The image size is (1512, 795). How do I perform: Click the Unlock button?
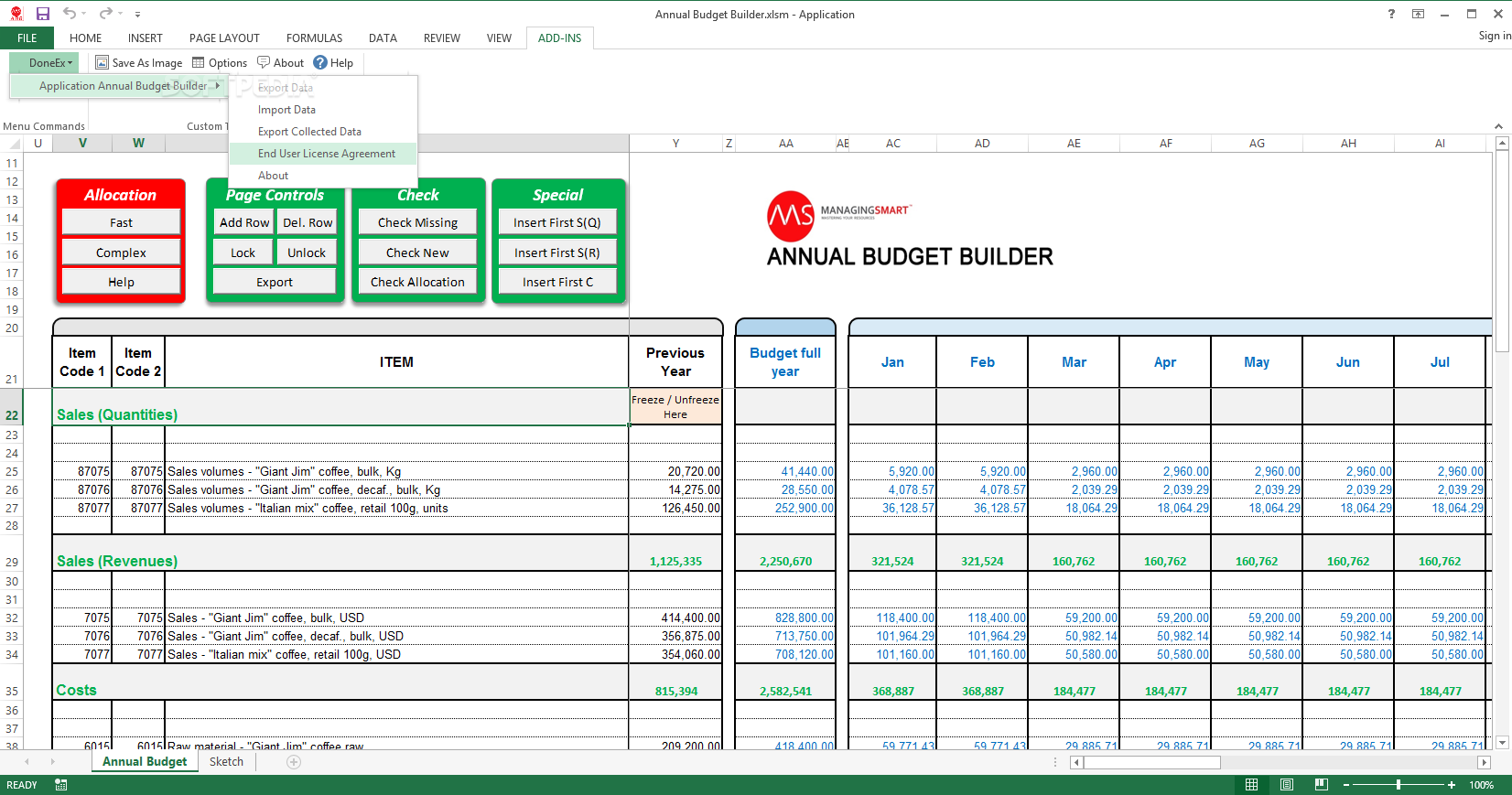[307, 252]
